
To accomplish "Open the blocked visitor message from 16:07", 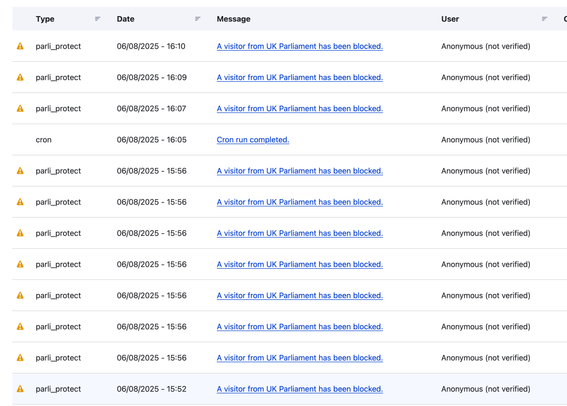I will click(x=300, y=108).
